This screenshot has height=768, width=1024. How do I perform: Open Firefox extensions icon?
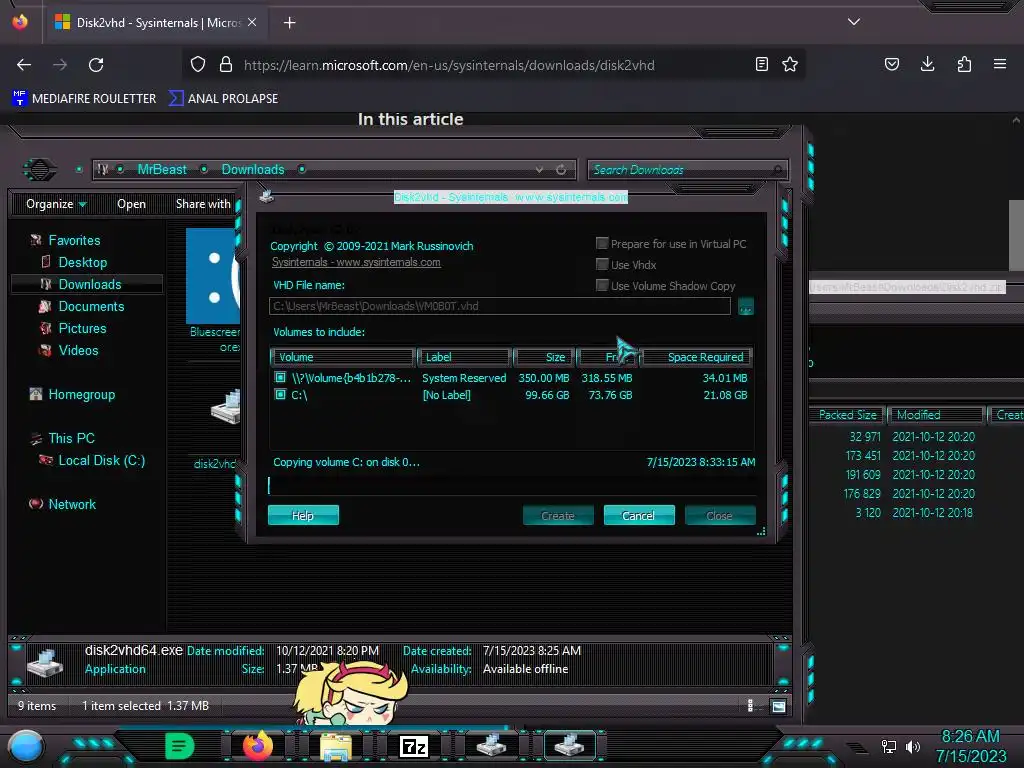(x=964, y=64)
